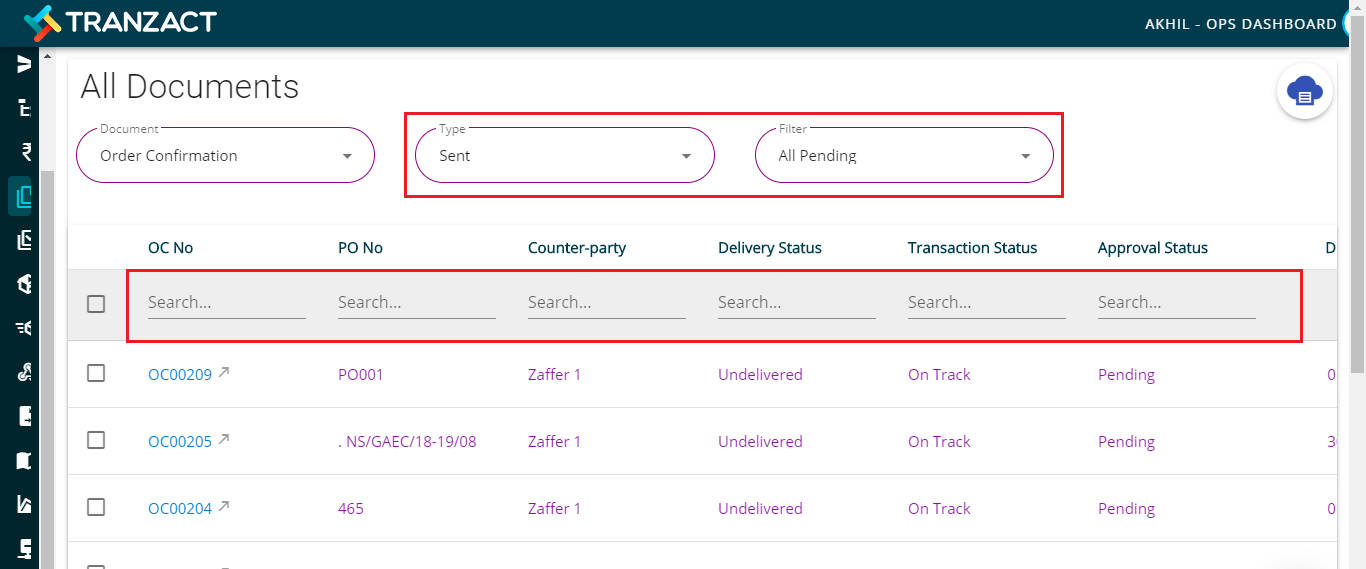Image resolution: width=1366 pixels, height=569 pixels.
Task: Sort by Approval Status column header
Action: (x=1153, y=248)
